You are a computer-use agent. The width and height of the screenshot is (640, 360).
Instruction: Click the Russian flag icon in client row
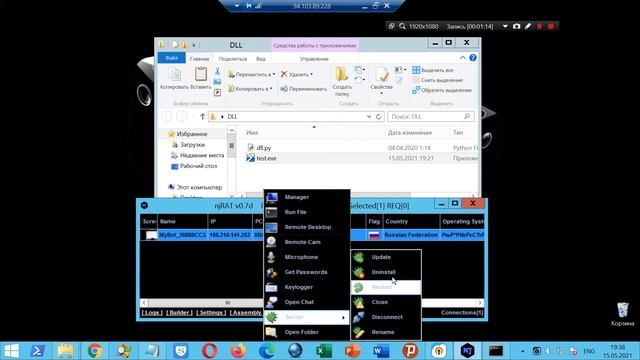coord(374,235)
